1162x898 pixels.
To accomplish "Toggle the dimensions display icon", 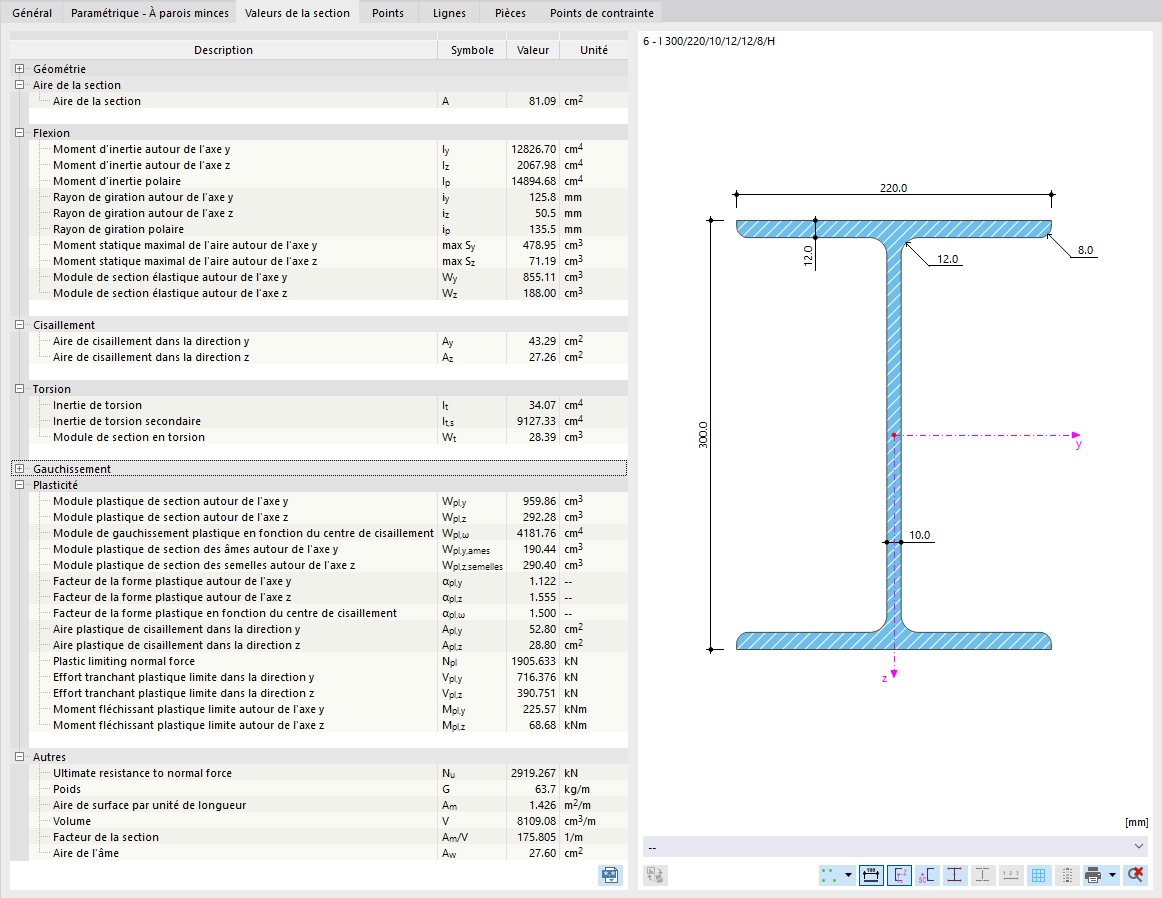I will coord(871,875).
